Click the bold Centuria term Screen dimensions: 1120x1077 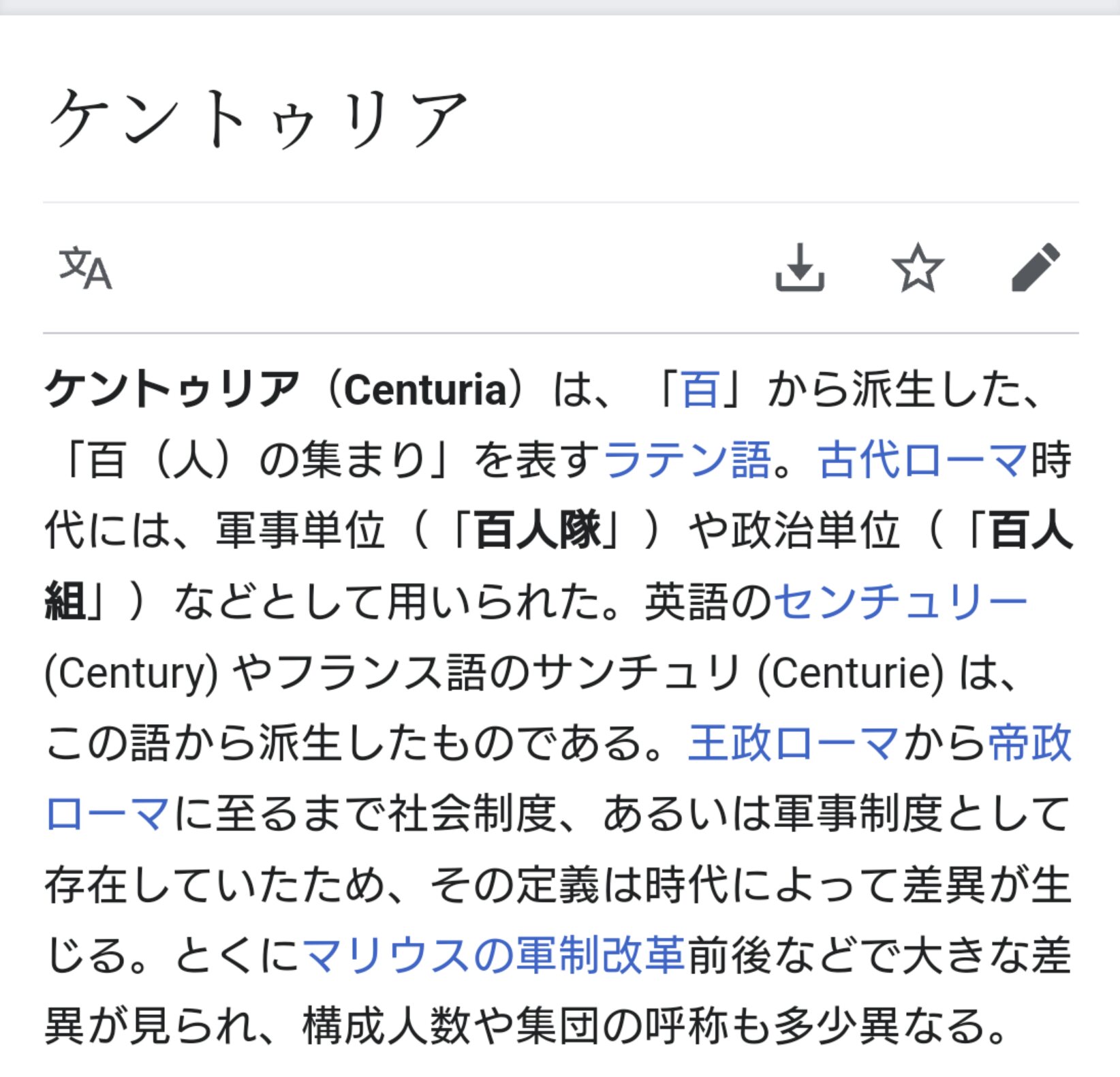(x=426, y=390)
